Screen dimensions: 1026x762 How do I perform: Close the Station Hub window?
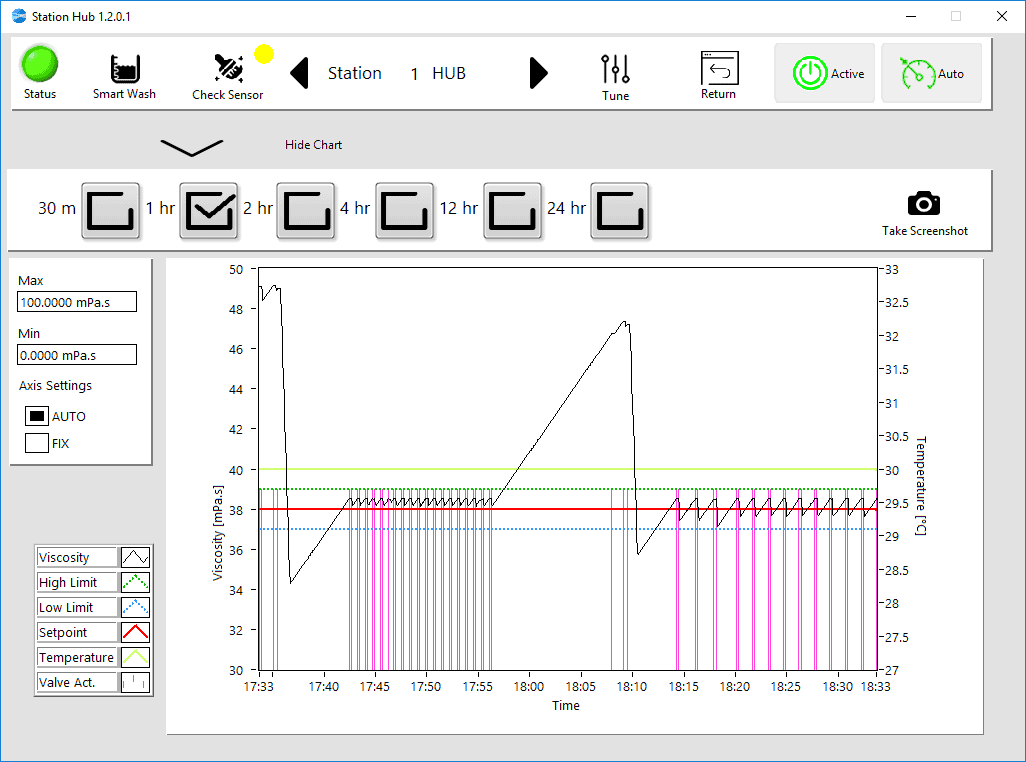pyautogui.click(x=1002, y=16)
